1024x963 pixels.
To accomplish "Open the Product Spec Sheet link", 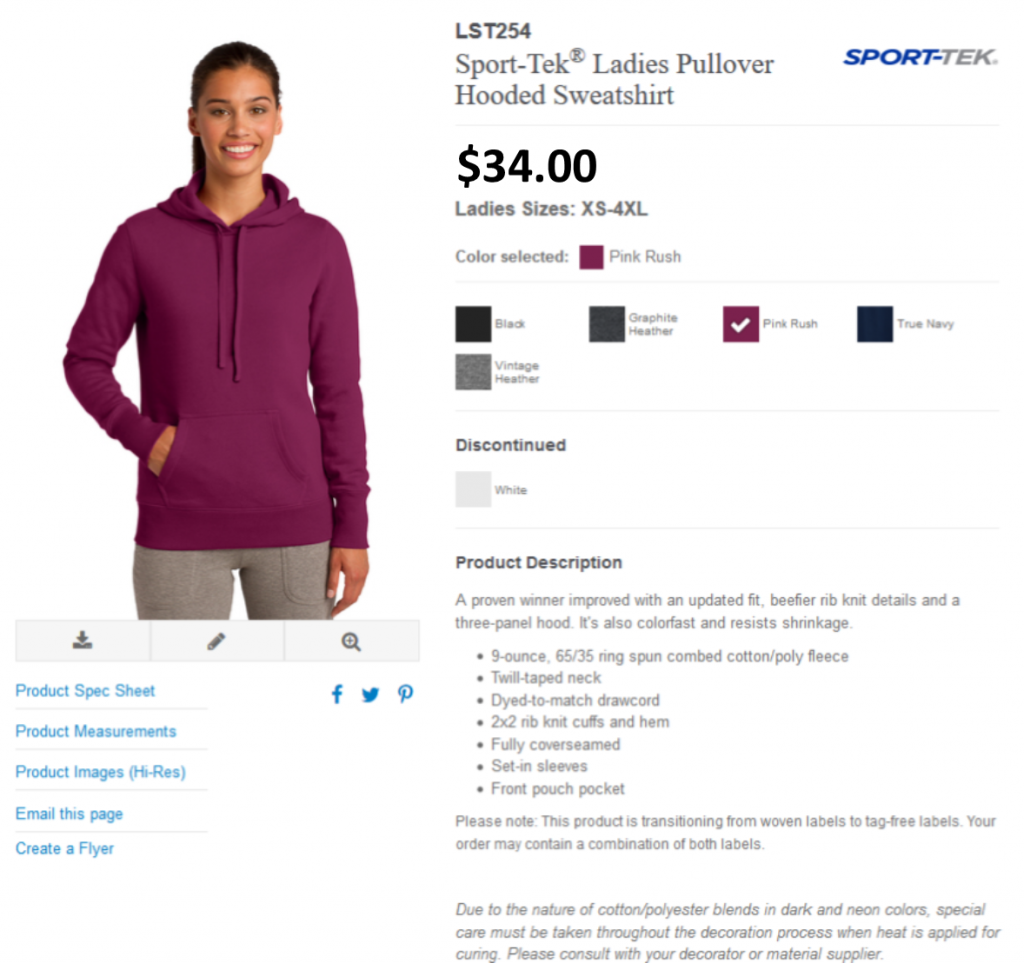I will (86, 691).
